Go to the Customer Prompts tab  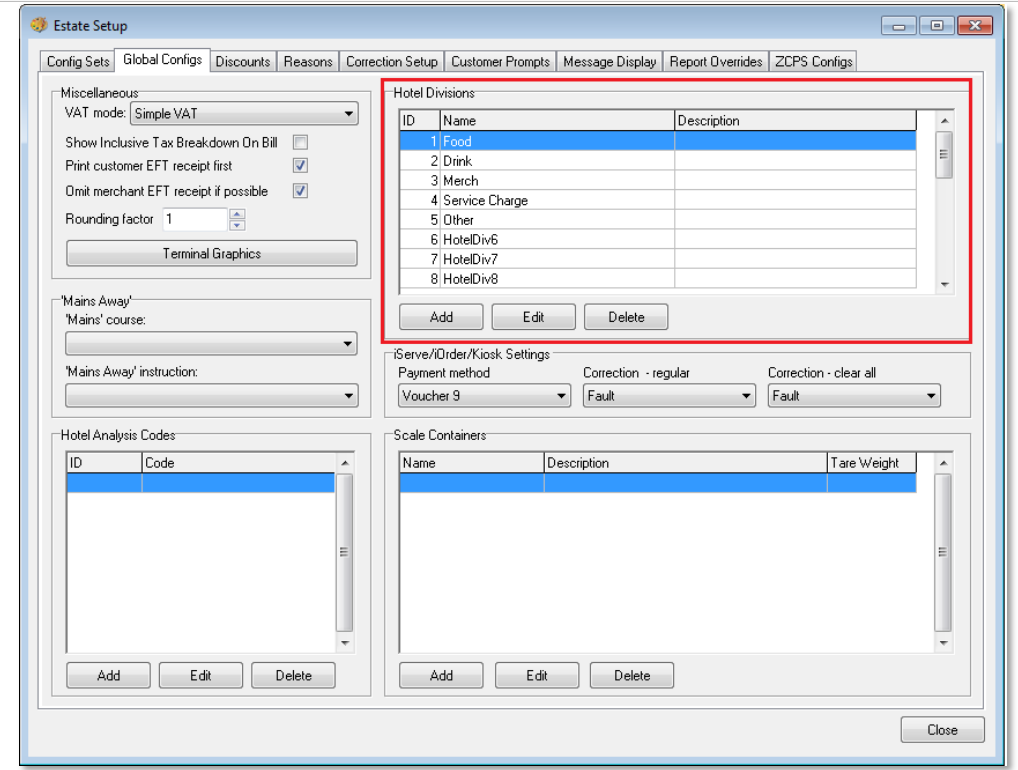[x=500, y=62]
